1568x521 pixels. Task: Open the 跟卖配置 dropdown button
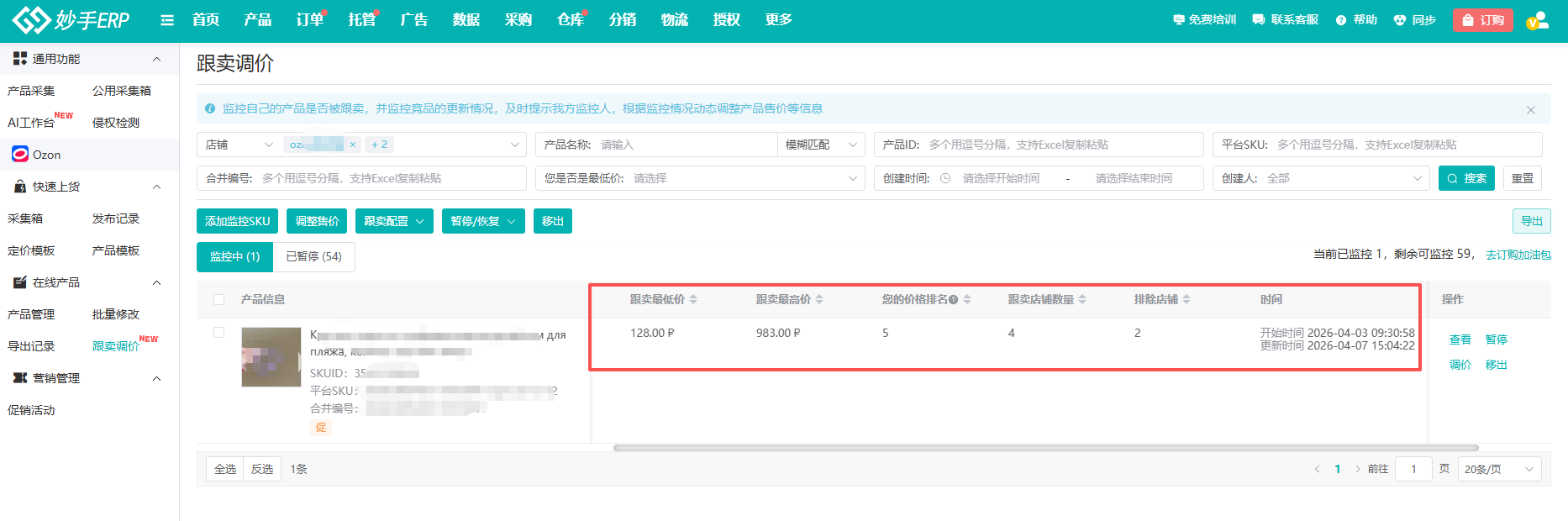coord(394,221)
